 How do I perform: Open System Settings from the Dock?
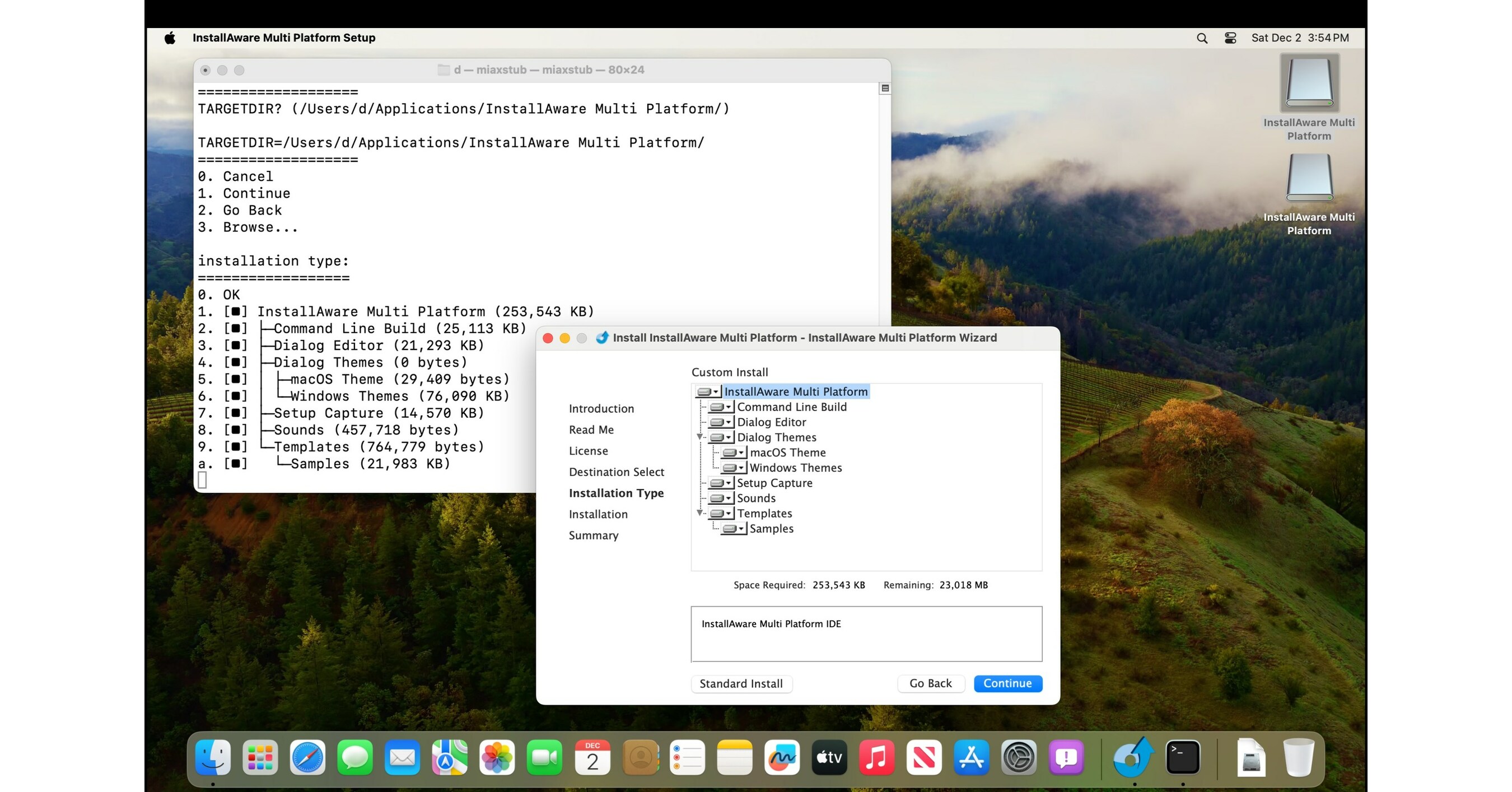1019,757
